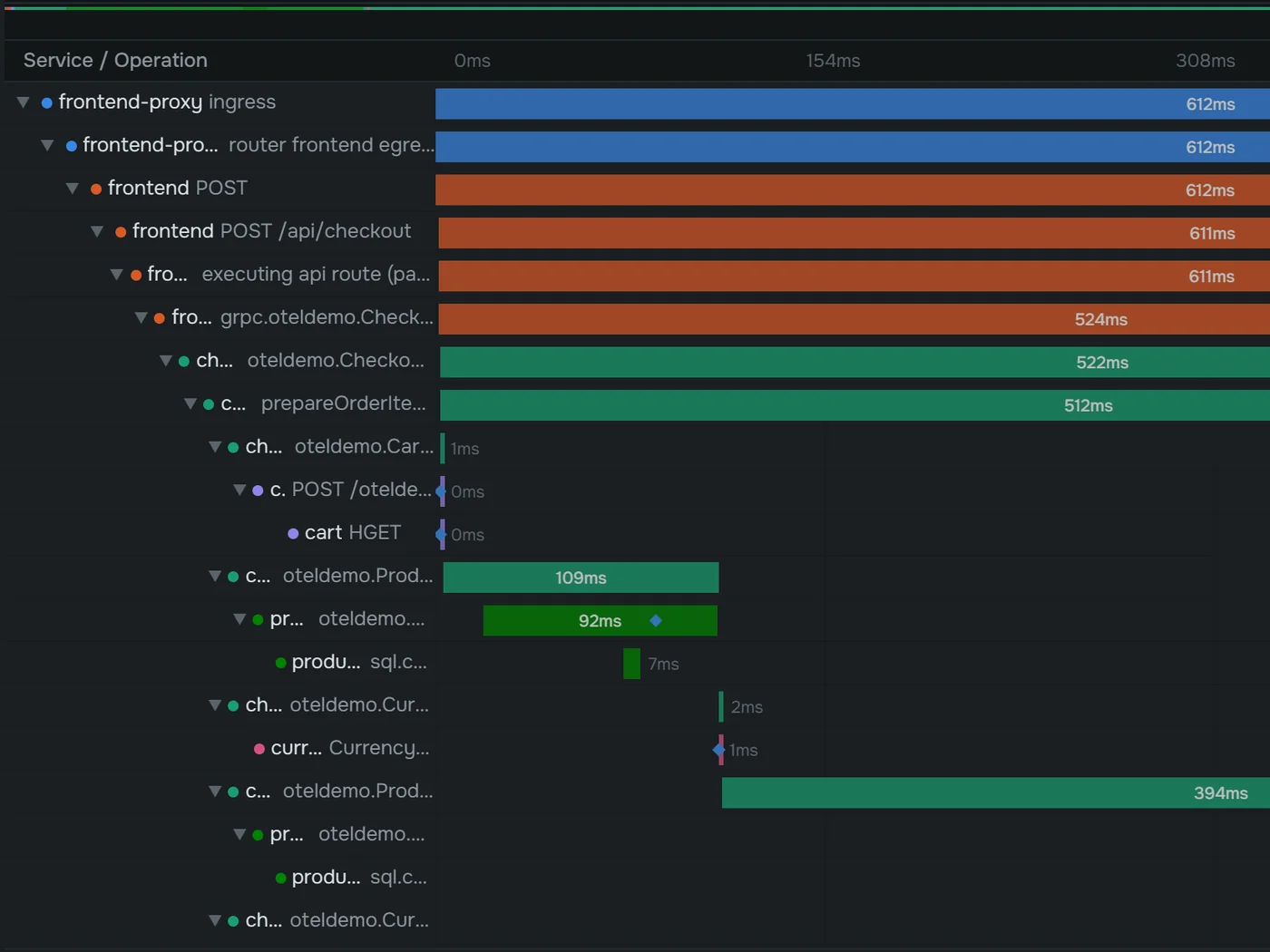Click the 524ms grpc.oteldemo.Check bar
The image size is (1270, 952).
click(x=854, y=319)
